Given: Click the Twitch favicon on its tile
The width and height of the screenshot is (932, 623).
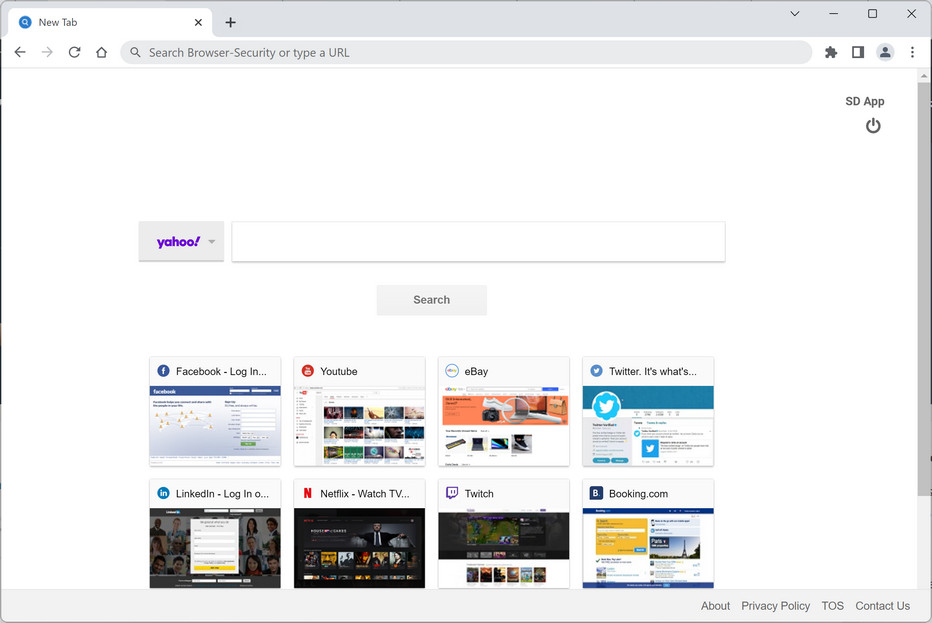Looking at the screenshot, I should pos(452,493).
